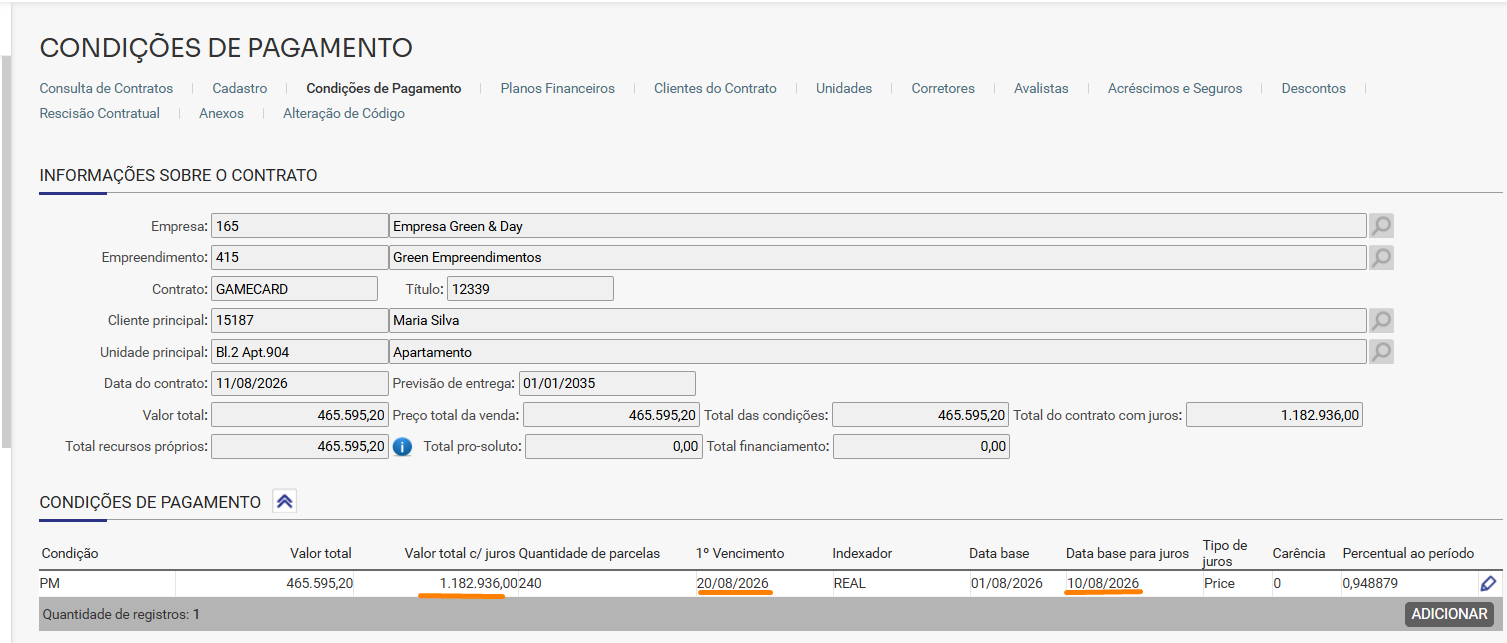Click the Total do contrato com juros field
The height and width of the screenshot is (643, 1507).
point(1274,415)
